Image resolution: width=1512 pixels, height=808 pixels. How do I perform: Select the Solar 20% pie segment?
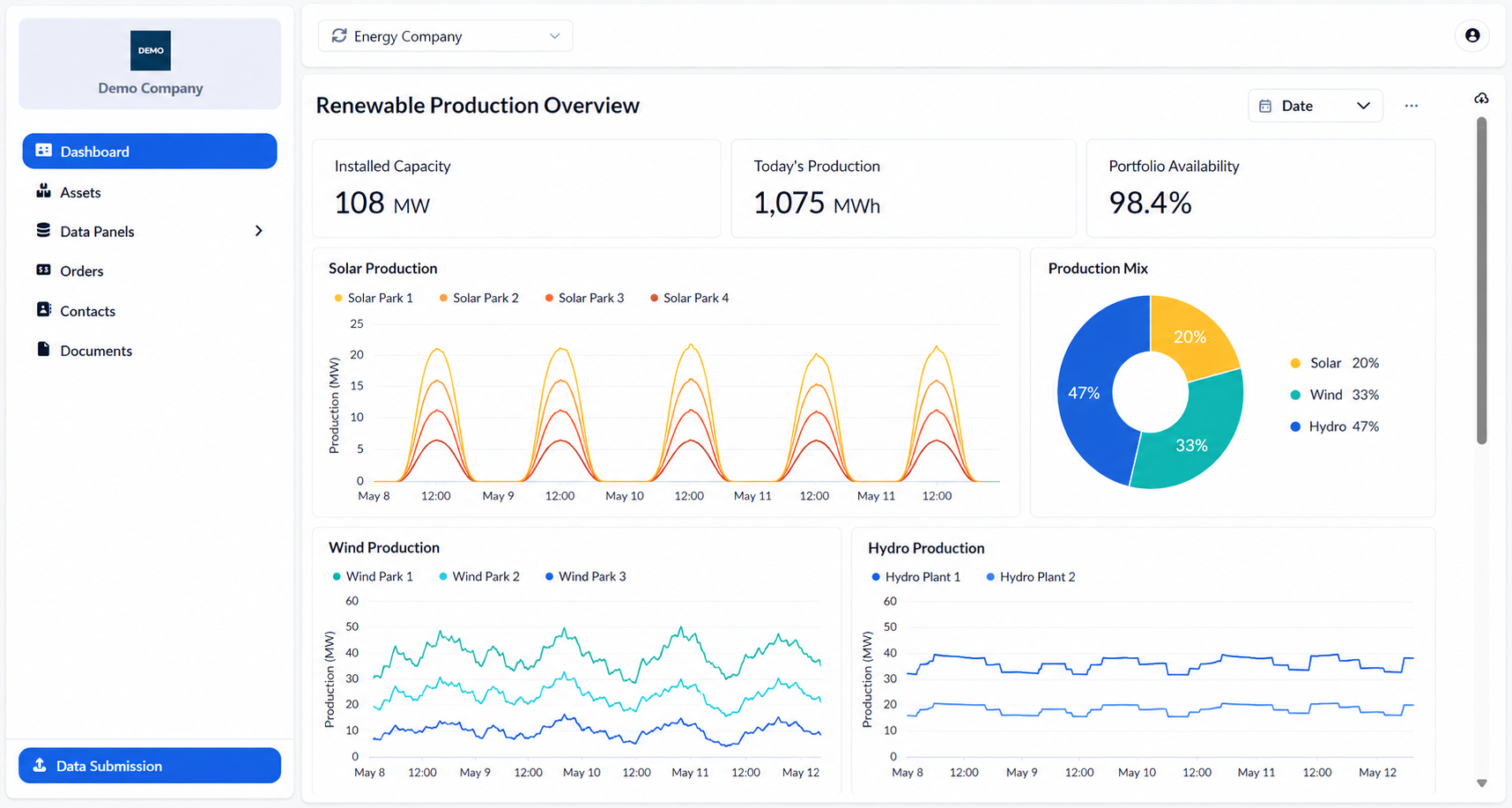click(1190, 337)
